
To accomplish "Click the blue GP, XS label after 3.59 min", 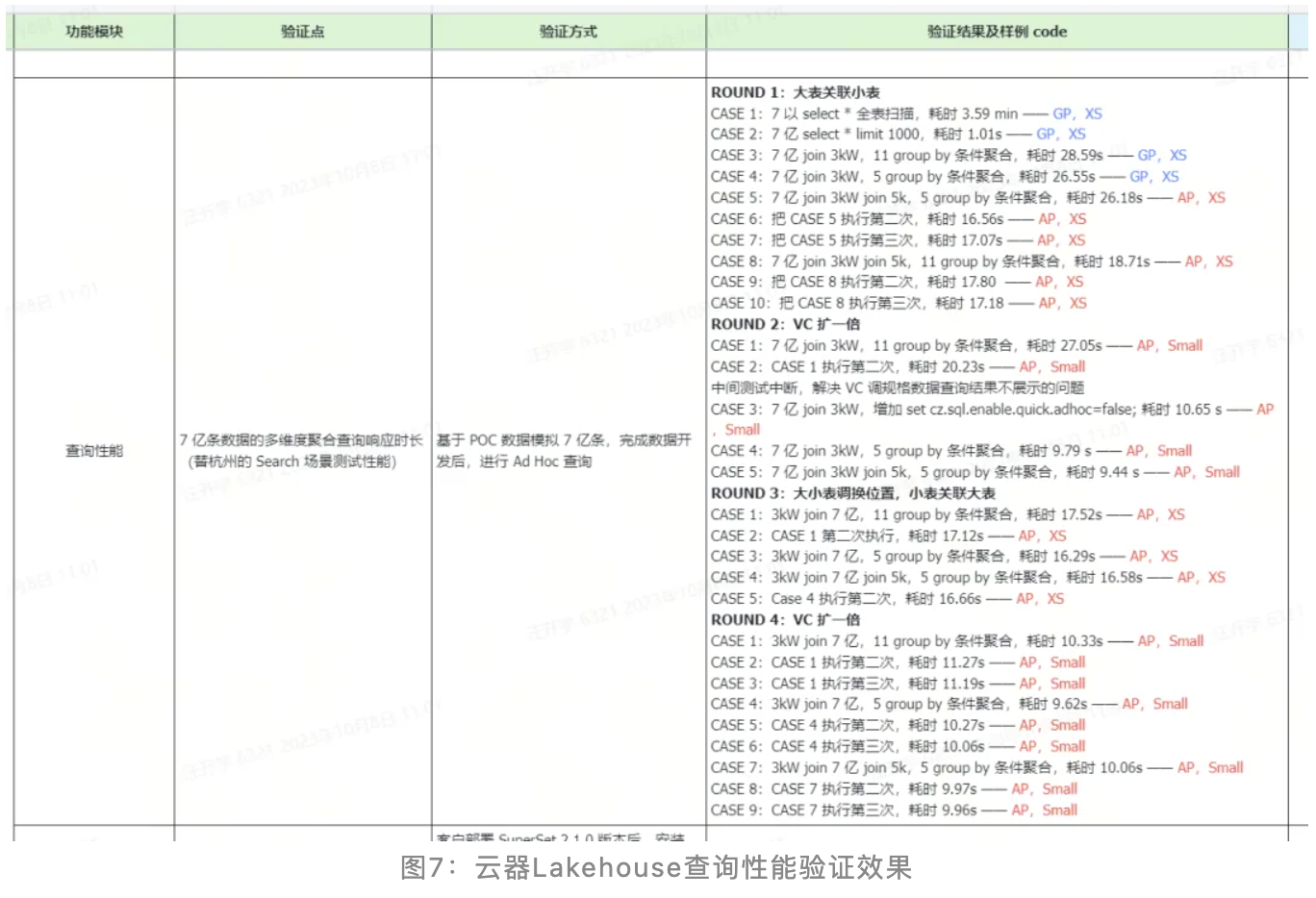I will tap(1077, 113).
